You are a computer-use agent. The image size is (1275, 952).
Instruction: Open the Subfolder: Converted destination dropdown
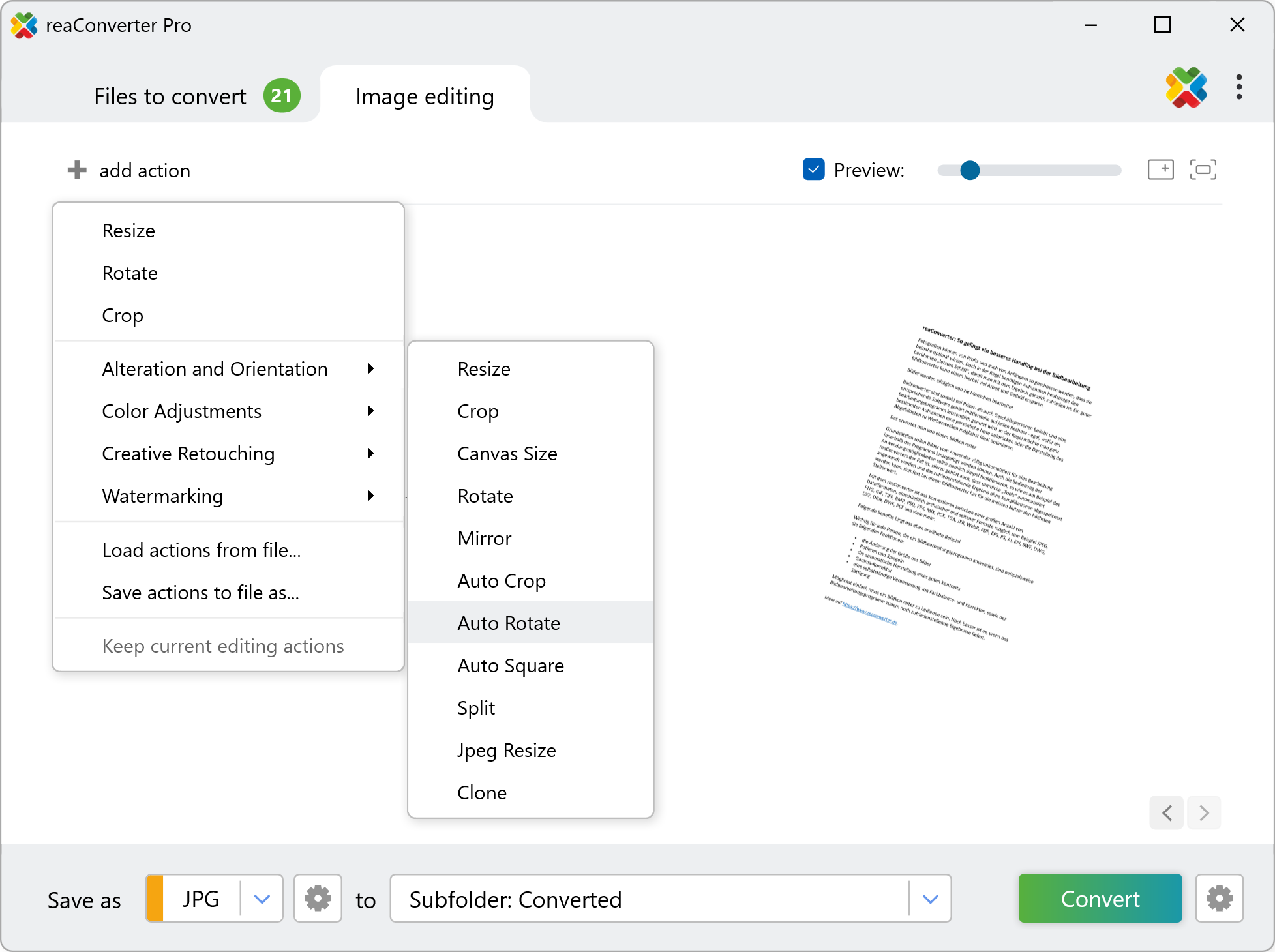[x=930, y=899]
